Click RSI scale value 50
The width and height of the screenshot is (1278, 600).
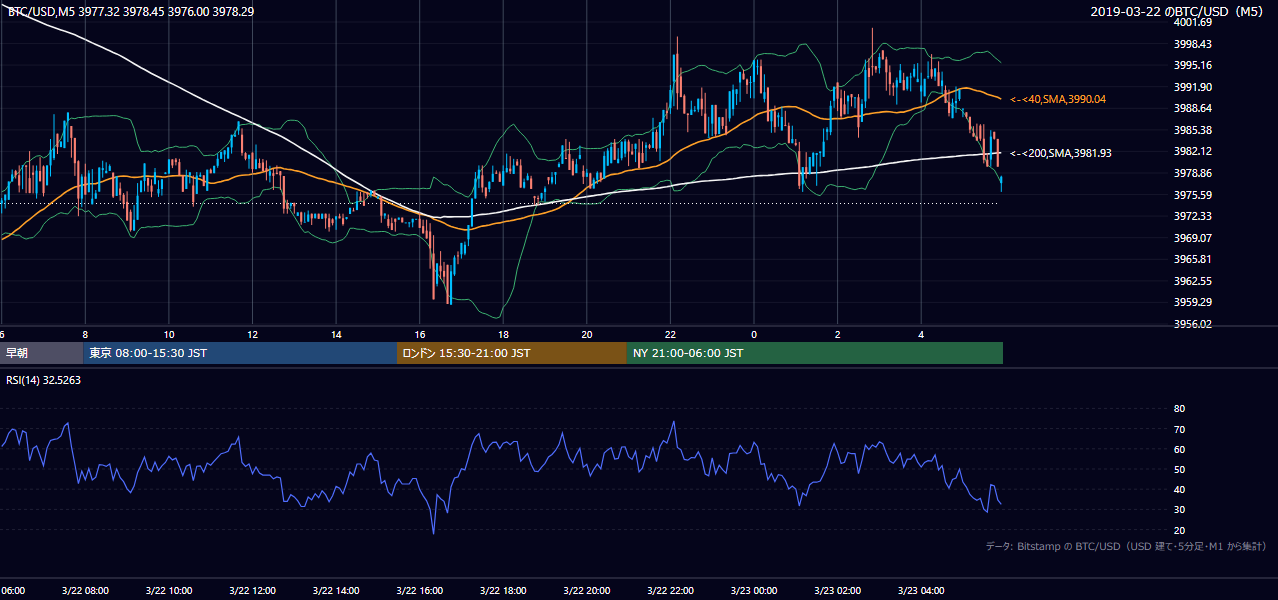coord(1179,469)
